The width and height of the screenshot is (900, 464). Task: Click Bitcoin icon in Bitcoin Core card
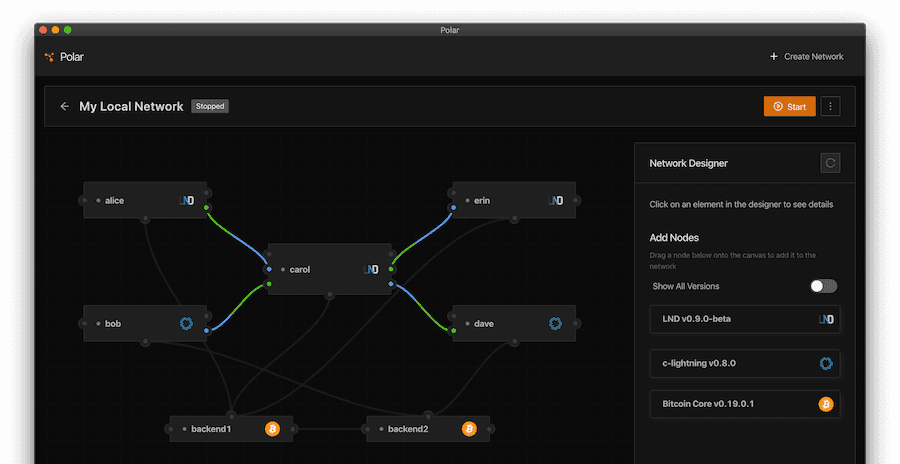pyautogui.click(x=825, y=404)
